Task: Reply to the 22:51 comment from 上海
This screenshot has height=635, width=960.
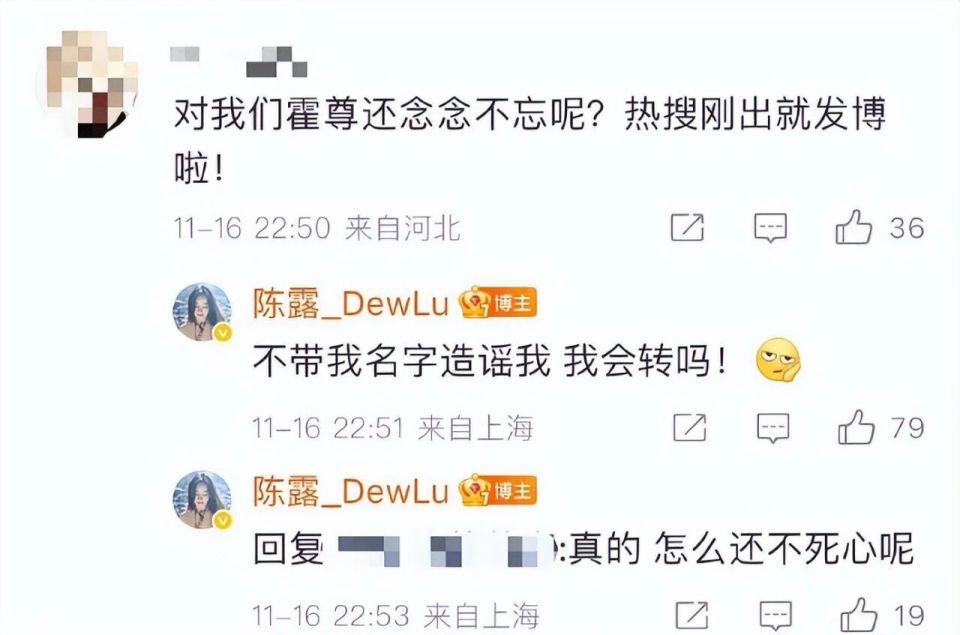Action: coord(773,428)
